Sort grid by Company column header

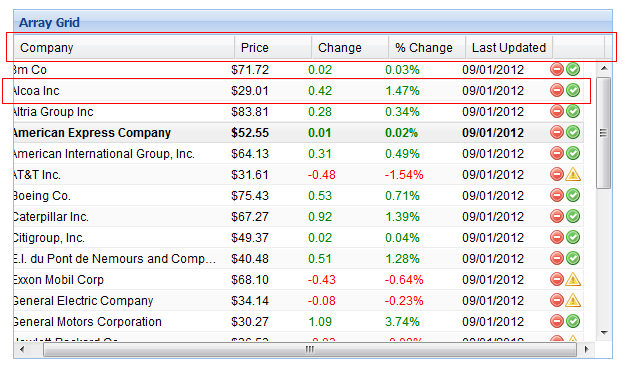pyautogui.click(x=124, y=48)
